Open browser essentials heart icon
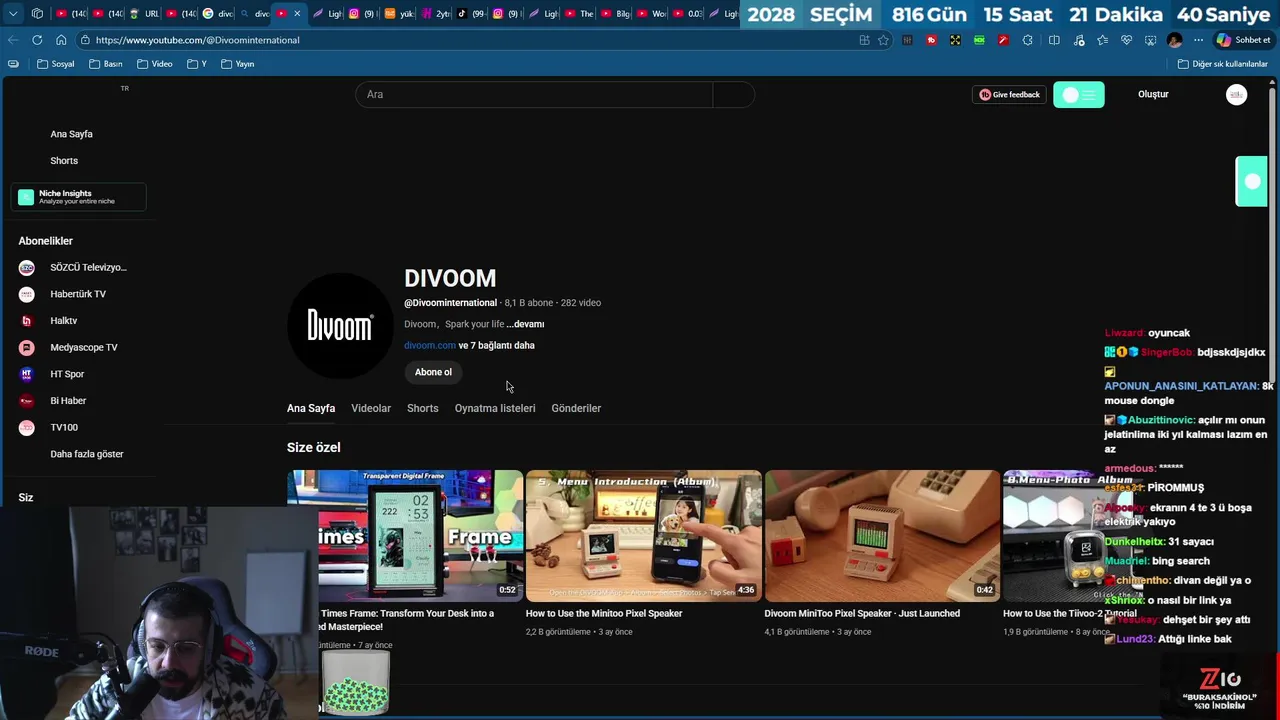 point(1127,40)
